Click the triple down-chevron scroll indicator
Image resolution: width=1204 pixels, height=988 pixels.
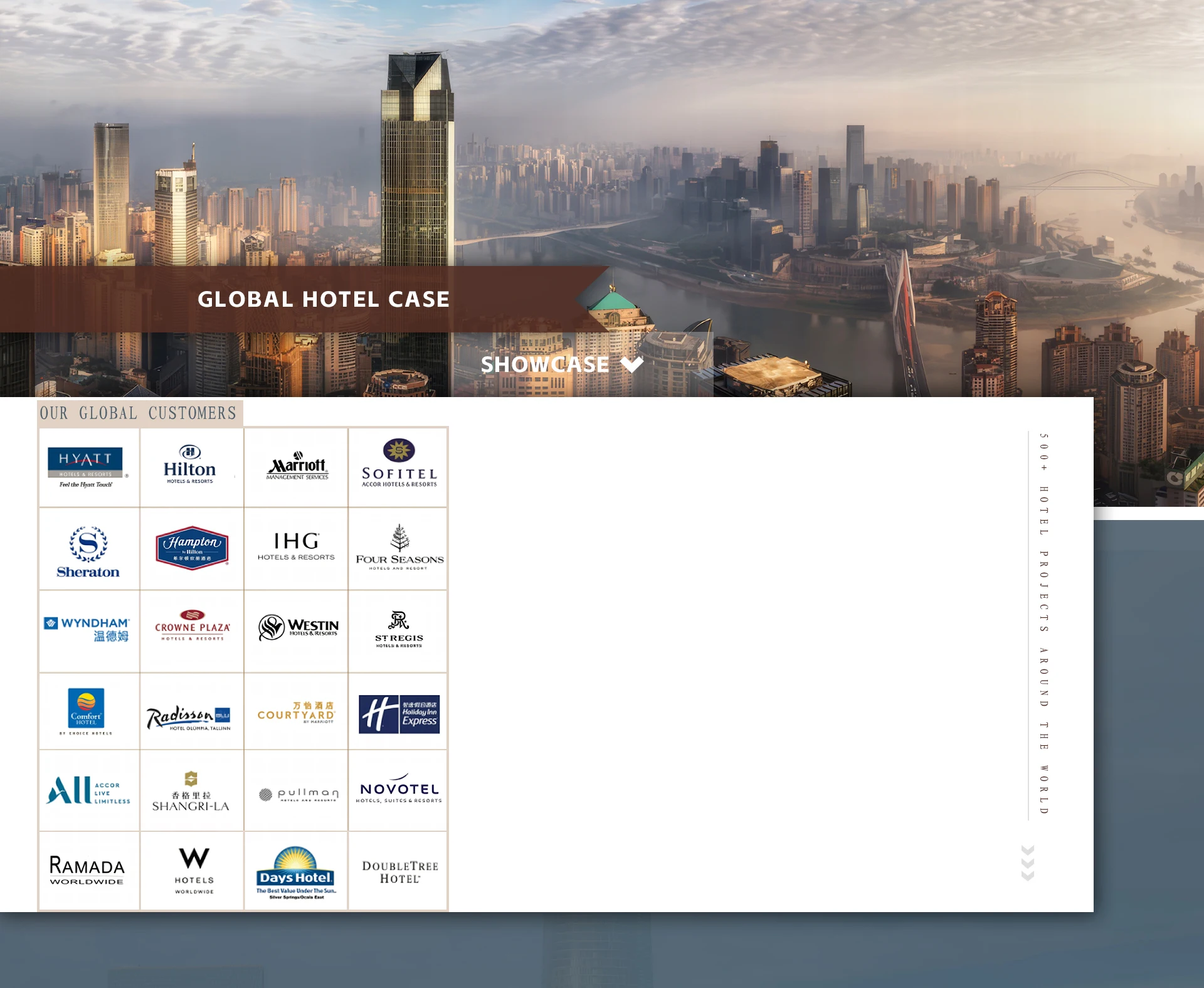[x=1027, y=863]
